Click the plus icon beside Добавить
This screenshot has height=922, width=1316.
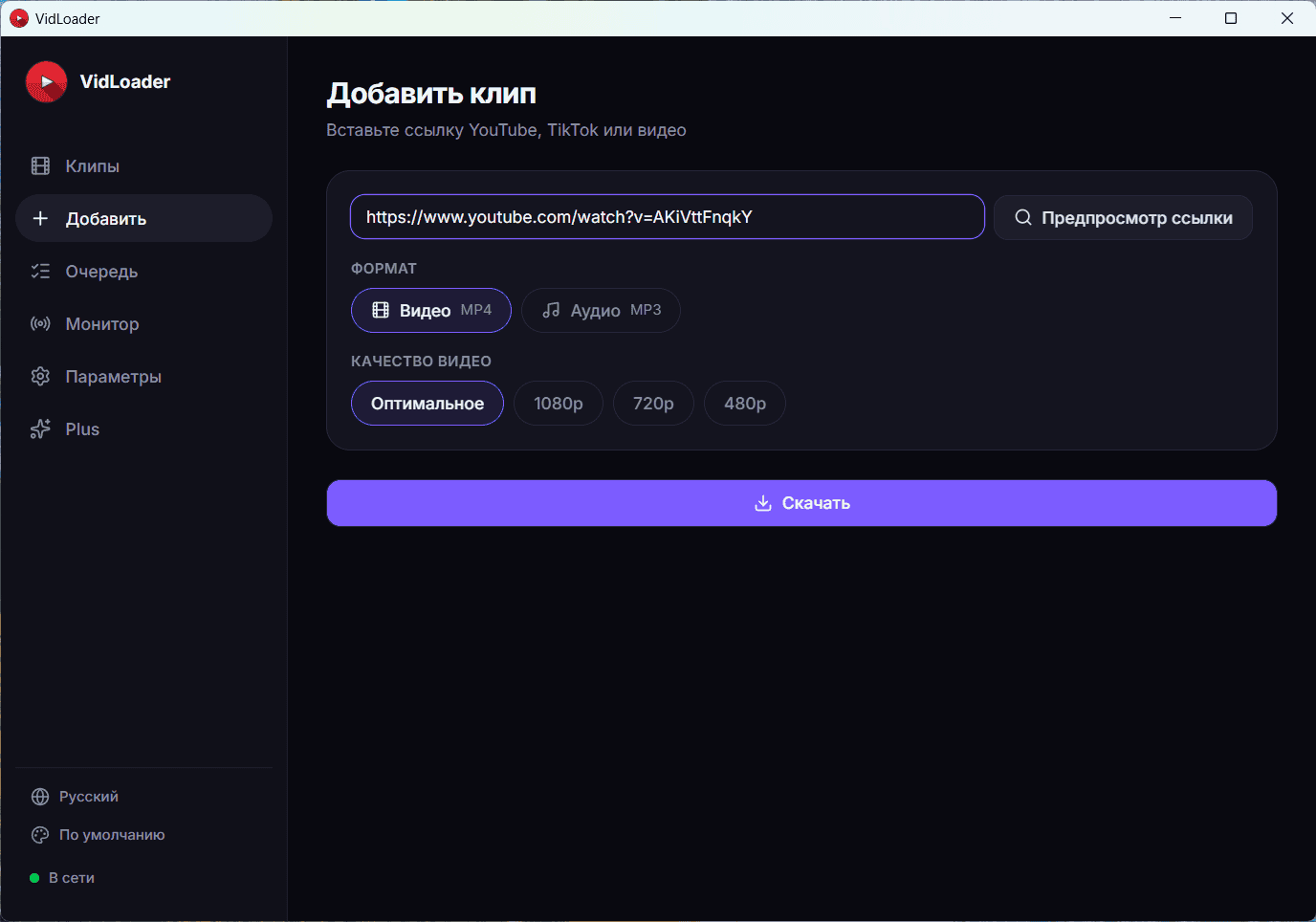40,218
